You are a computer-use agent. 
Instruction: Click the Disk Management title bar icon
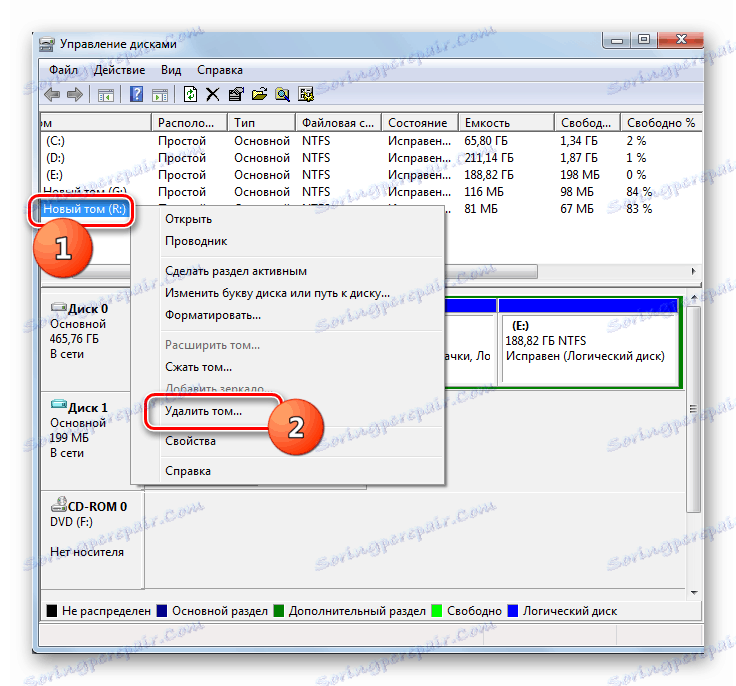click(x=47, y=44)
